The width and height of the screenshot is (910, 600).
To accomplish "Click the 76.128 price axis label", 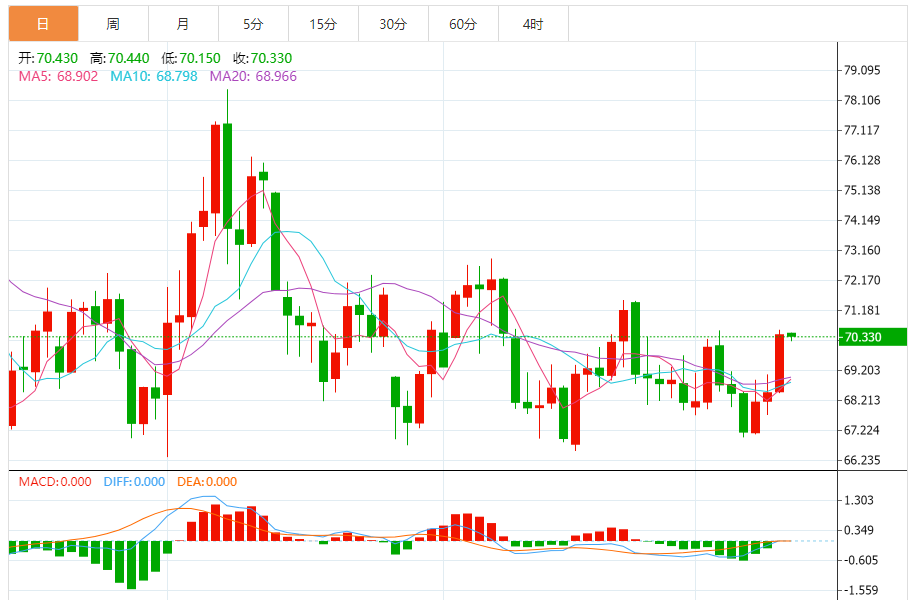I will 862,160.
